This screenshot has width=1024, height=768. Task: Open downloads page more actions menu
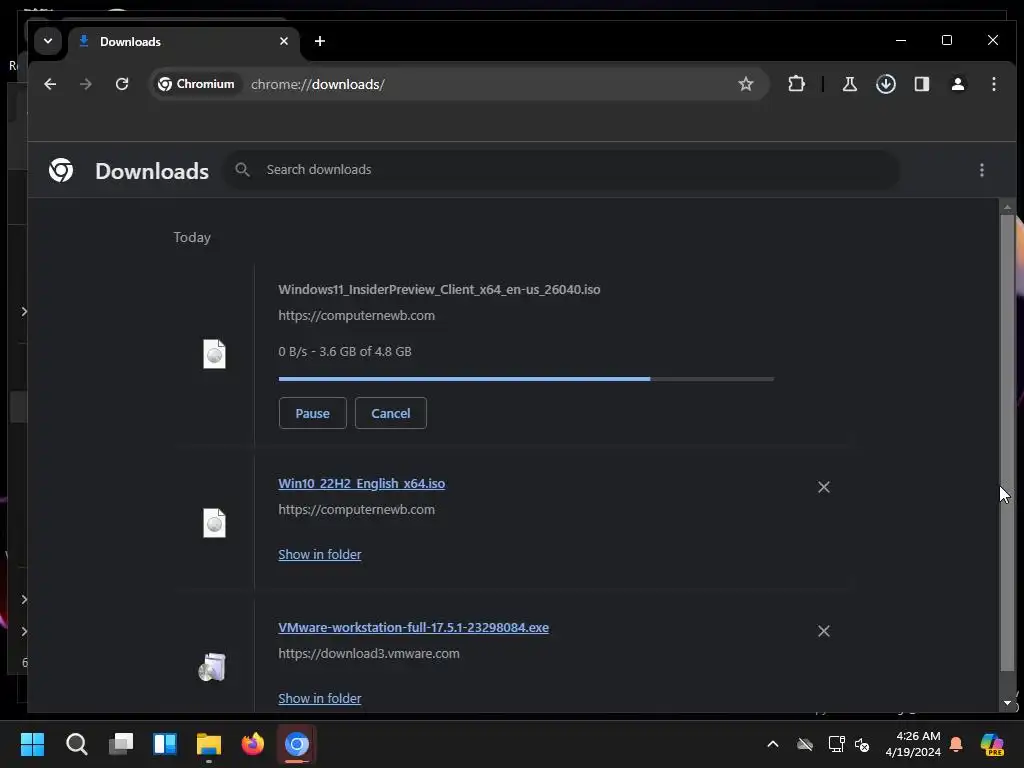coord(982,170)
